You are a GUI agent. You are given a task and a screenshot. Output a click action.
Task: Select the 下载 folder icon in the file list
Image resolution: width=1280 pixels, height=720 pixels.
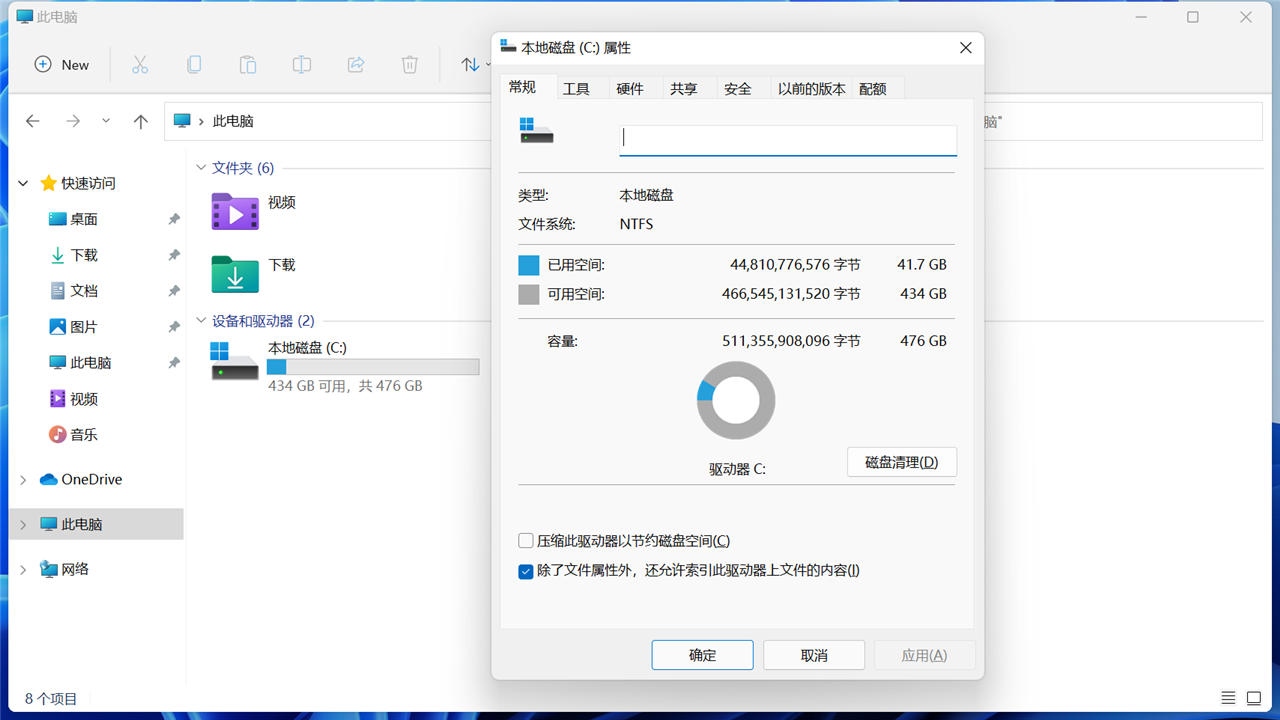[x=235, y=274]
